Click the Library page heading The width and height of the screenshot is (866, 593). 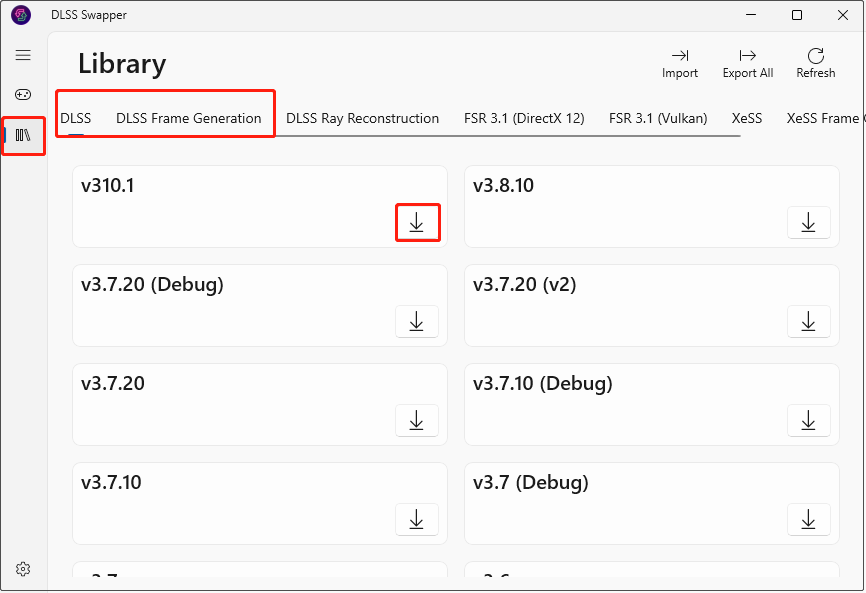[x=122, y=63]
